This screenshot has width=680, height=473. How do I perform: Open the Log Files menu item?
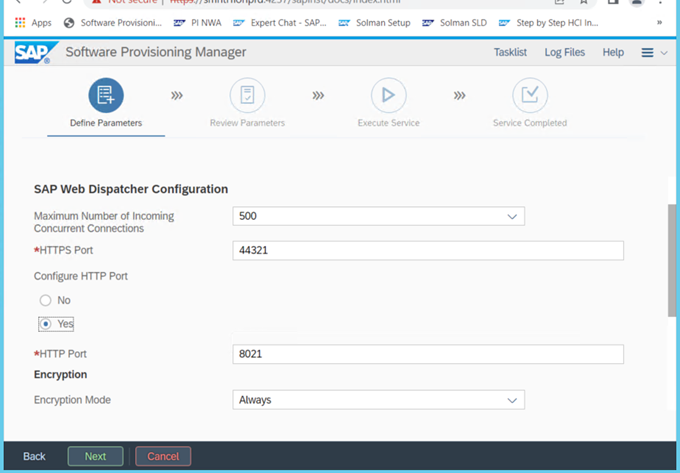565,52
